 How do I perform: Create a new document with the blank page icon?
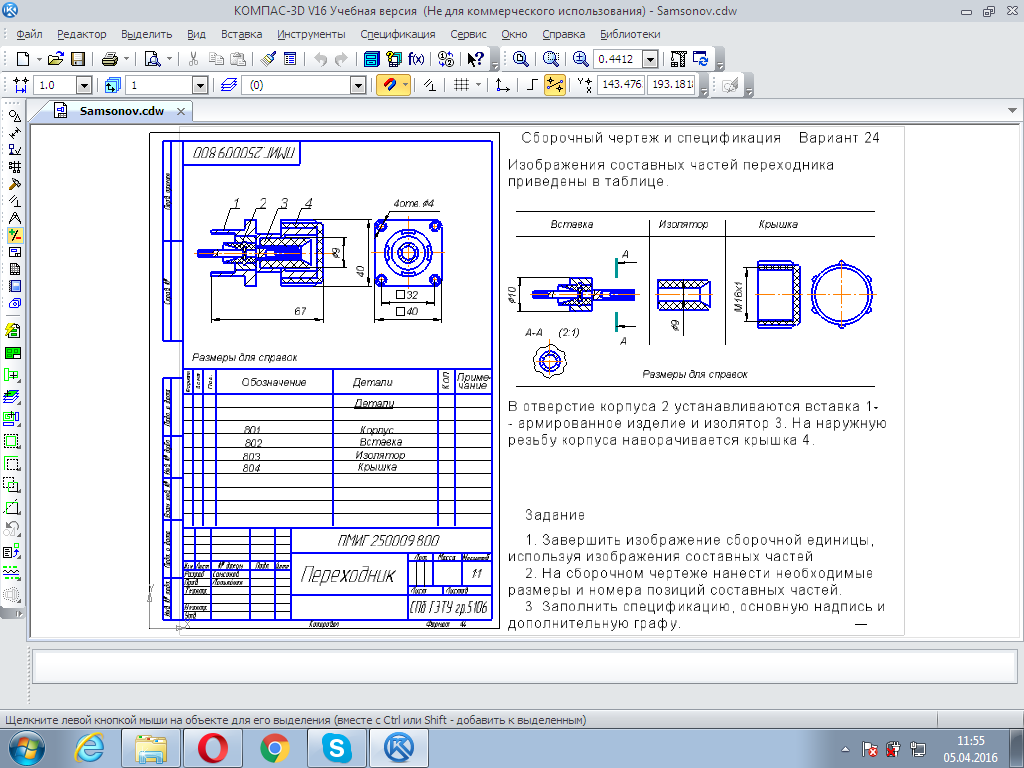tap(23, 59)
